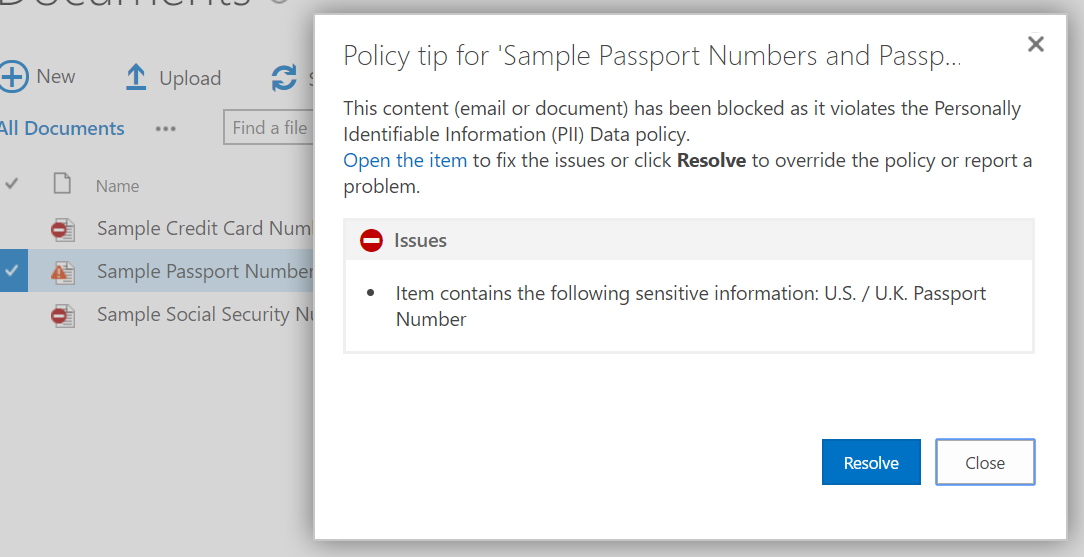
Task: Click the Close button in dialog
Action: pos(985,462)
